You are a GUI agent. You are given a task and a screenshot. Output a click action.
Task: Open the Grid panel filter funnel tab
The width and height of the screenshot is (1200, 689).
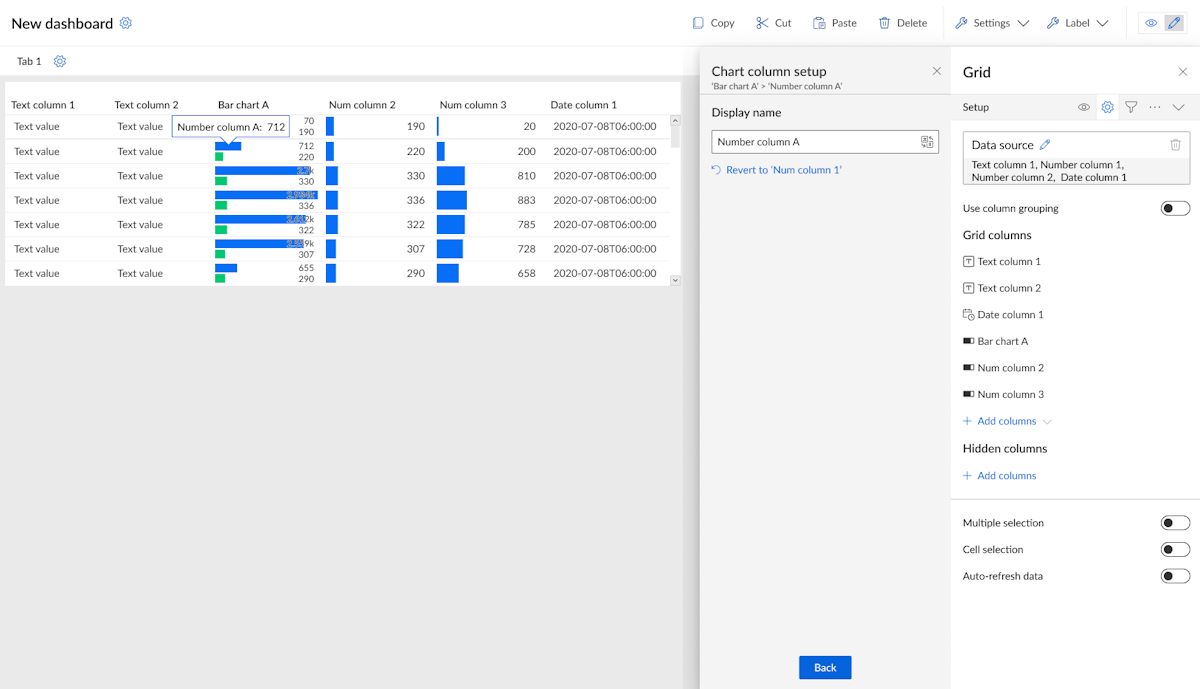[1131, 107]
